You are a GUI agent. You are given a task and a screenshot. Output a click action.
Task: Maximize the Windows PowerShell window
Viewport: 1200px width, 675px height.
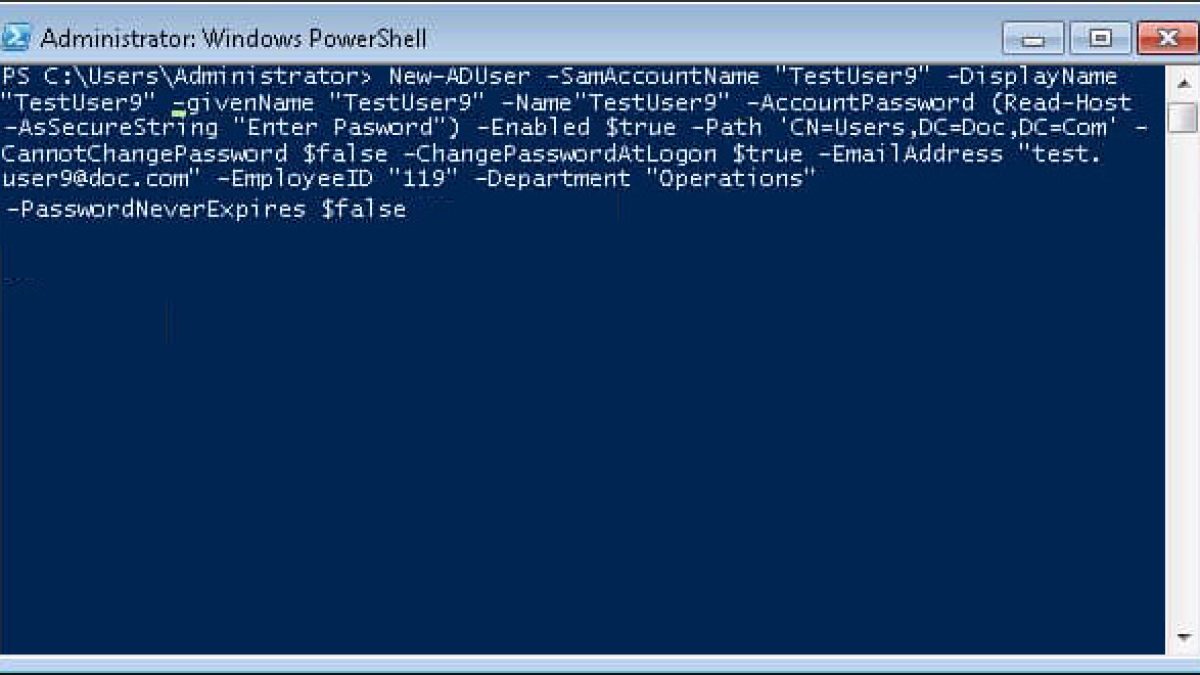click(x=1100, y=39)
